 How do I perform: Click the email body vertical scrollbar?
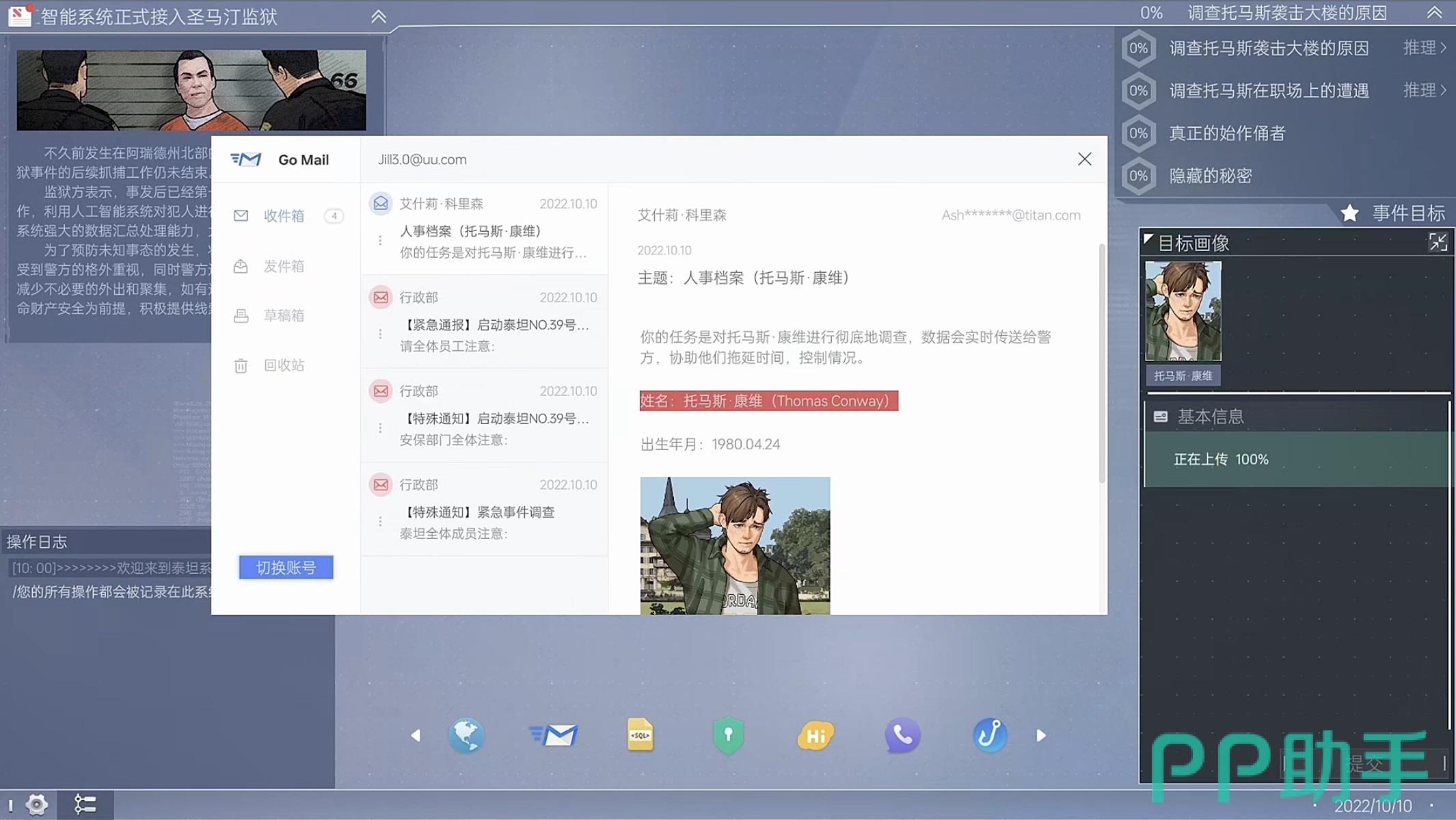tap(1102, 364)
